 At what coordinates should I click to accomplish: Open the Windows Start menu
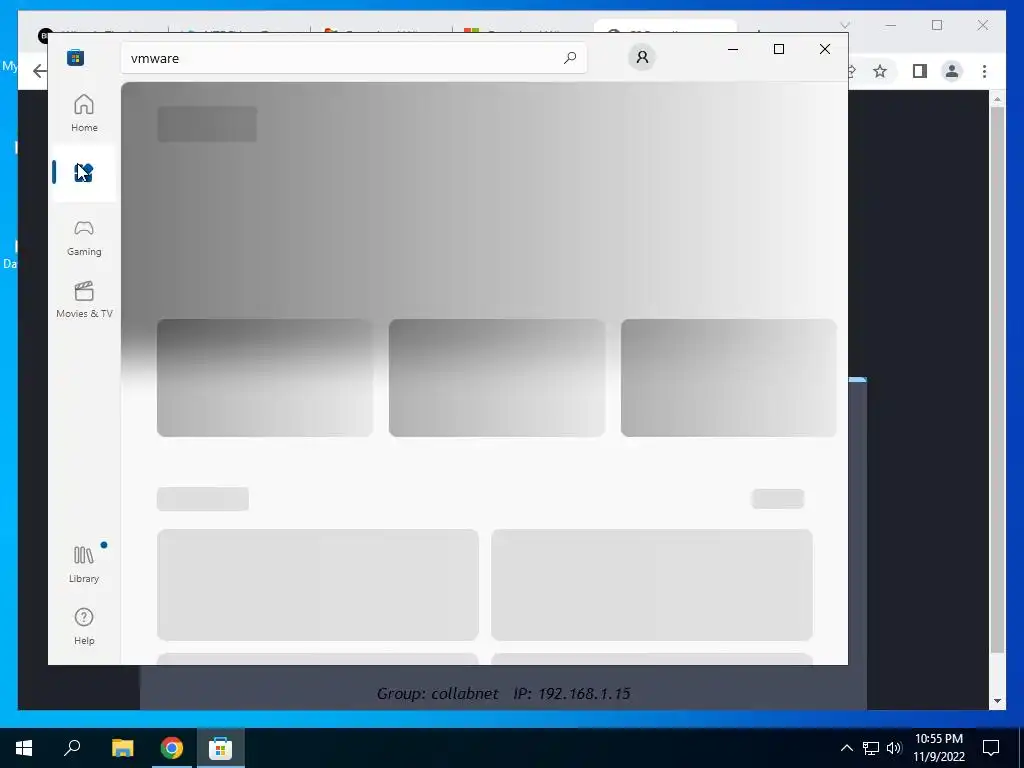click(x=24, y=748)
